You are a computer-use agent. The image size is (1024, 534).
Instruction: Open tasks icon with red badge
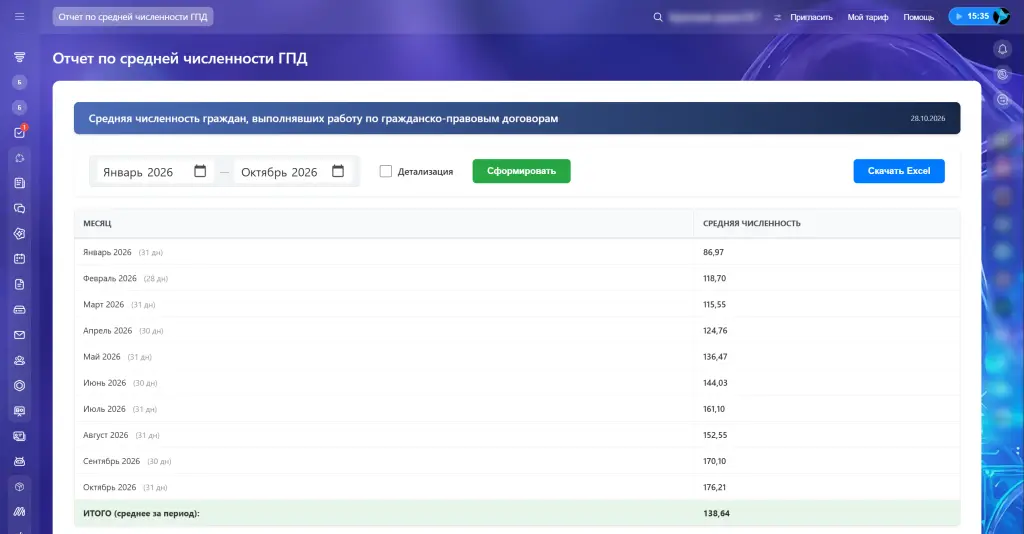[x=20, y=133]
